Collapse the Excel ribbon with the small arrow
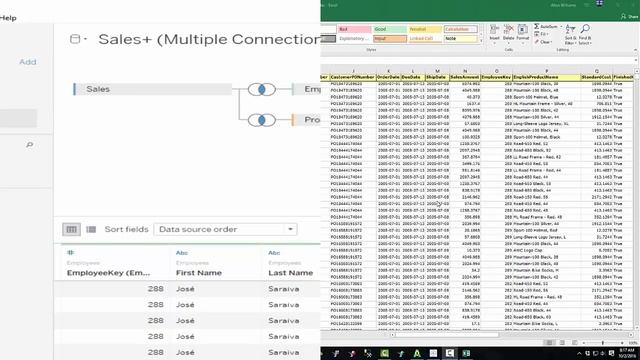Screen dimensions: 640x360 [x=636, y=50]
